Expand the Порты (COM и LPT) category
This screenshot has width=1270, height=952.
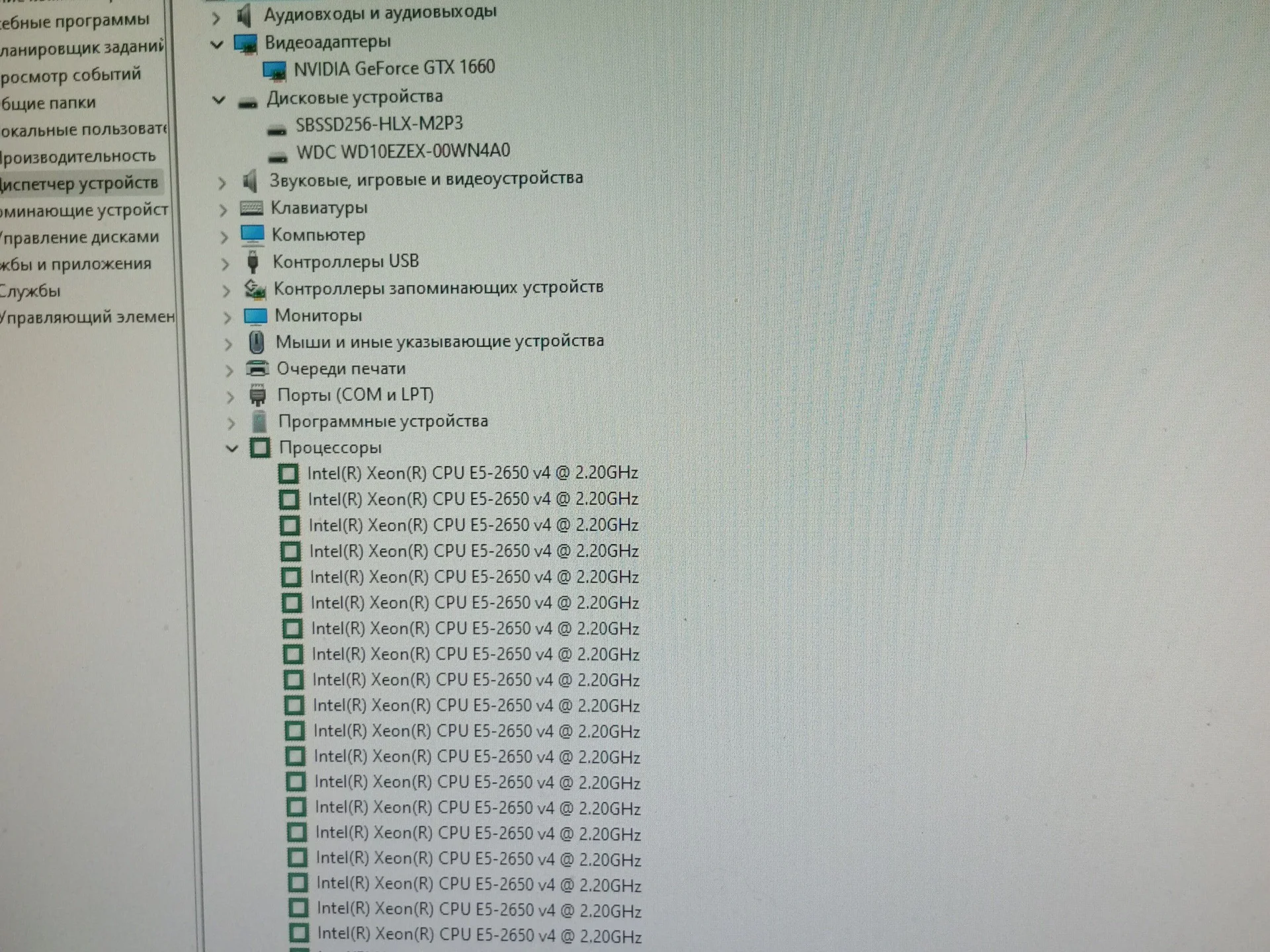230,397
